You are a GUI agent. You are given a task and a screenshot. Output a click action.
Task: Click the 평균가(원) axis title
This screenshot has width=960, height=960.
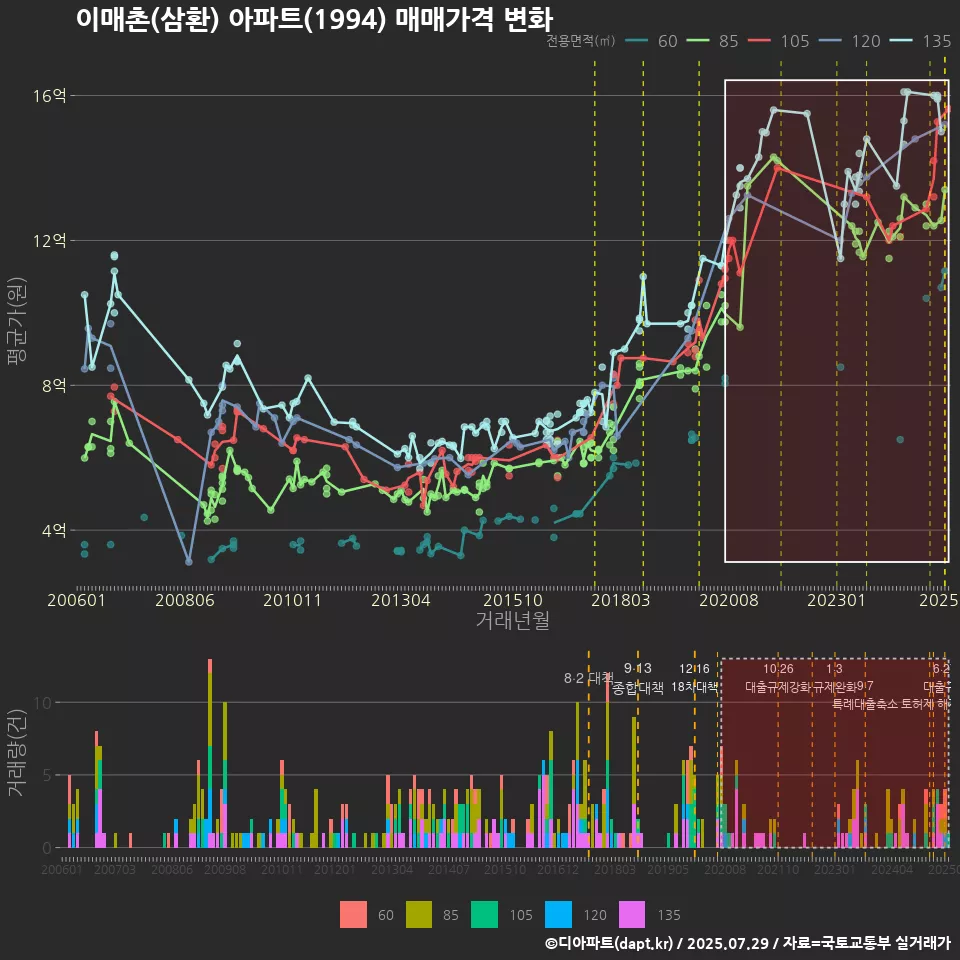17,320
